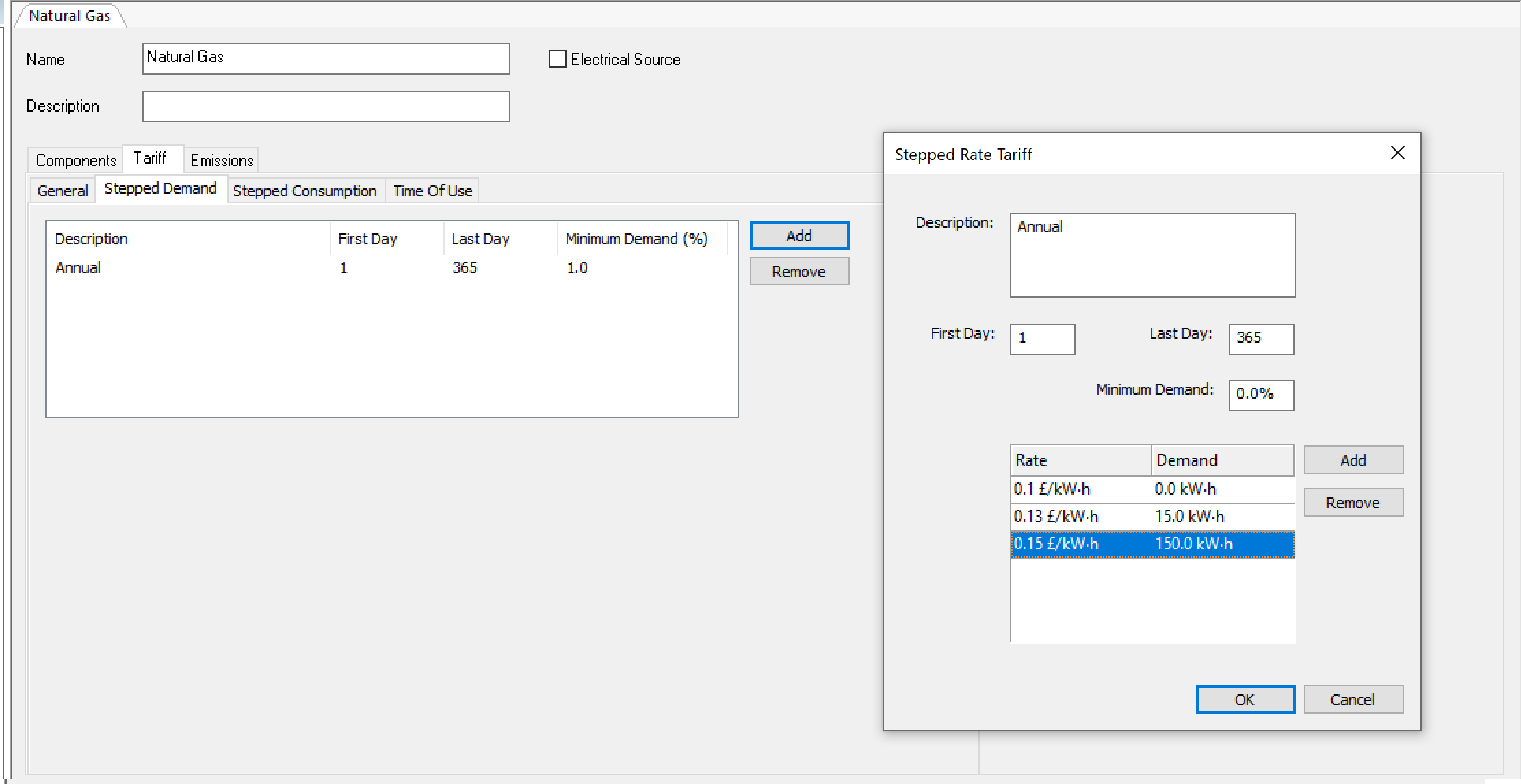Click the Remove button in Stepped Rate Tariff

pos(1352,502)
